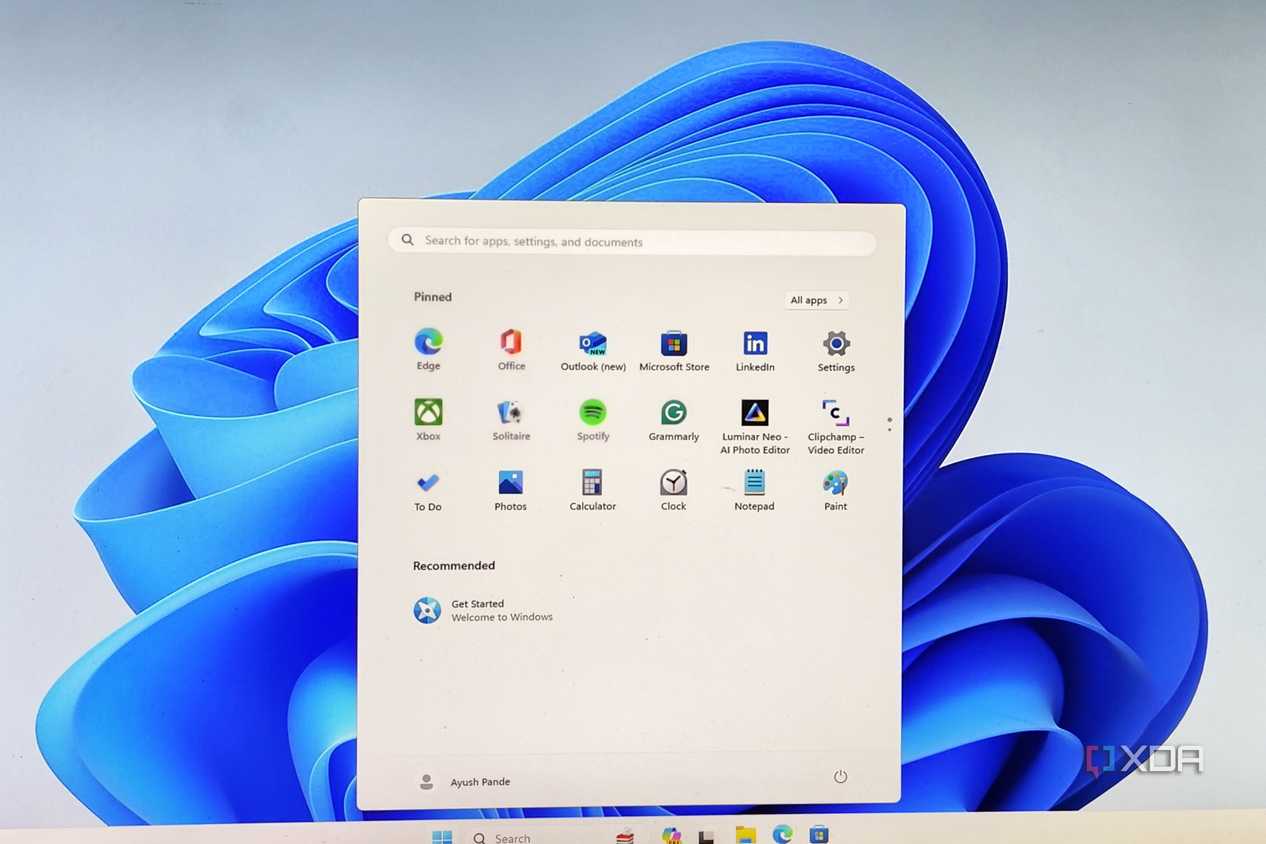This screenshot has height=844, width=1266.
Task: Open the Grammarly app
Action: [674, 420]
